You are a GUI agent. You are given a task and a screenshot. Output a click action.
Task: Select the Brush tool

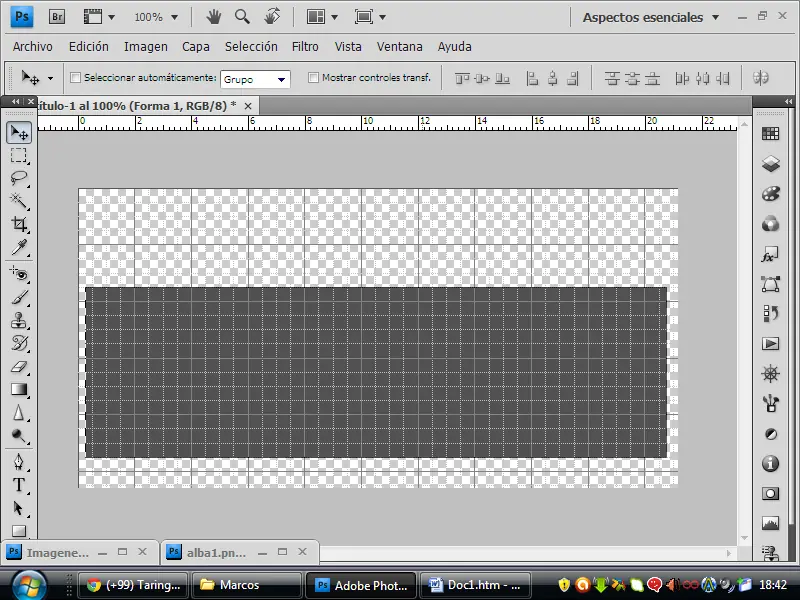click(x=19, y=297)
